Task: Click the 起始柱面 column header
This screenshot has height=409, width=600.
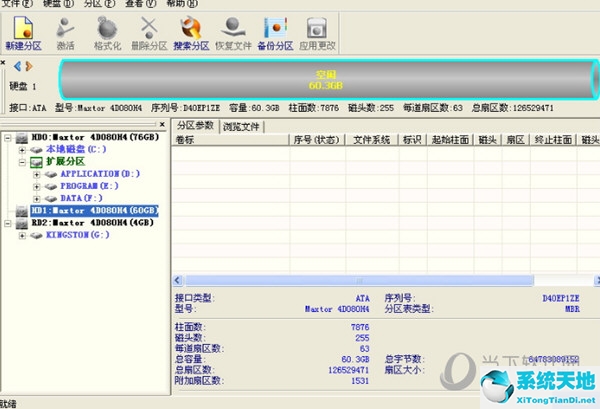Action: point(450,140)
